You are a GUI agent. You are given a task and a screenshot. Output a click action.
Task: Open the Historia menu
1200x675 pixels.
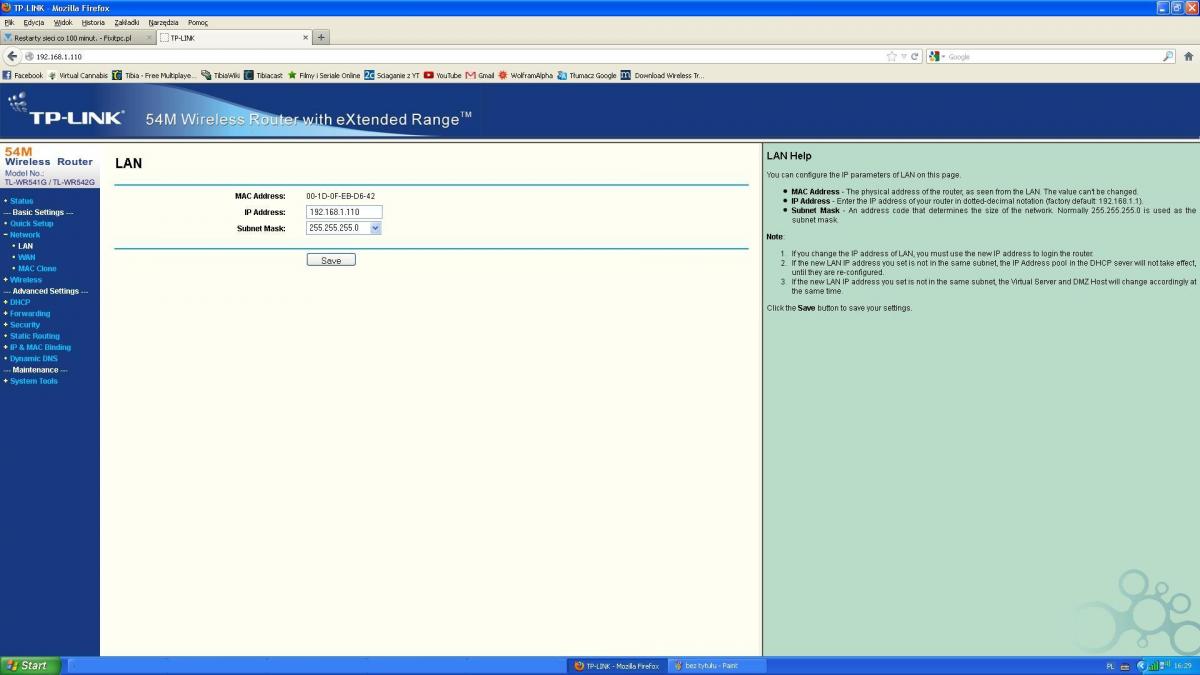[x=93, y=22]
